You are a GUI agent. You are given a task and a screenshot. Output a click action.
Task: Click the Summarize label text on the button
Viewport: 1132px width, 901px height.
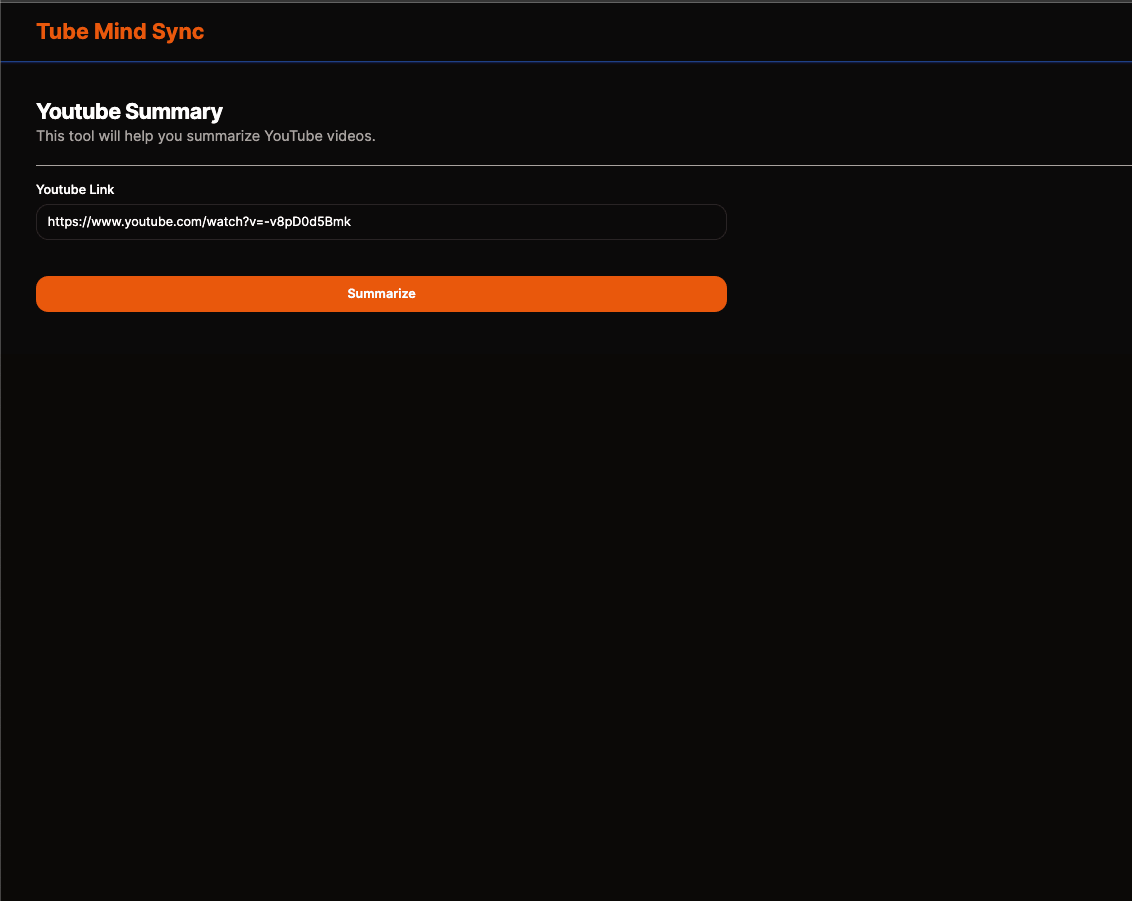pyautogui.click(x=381, y=294)
